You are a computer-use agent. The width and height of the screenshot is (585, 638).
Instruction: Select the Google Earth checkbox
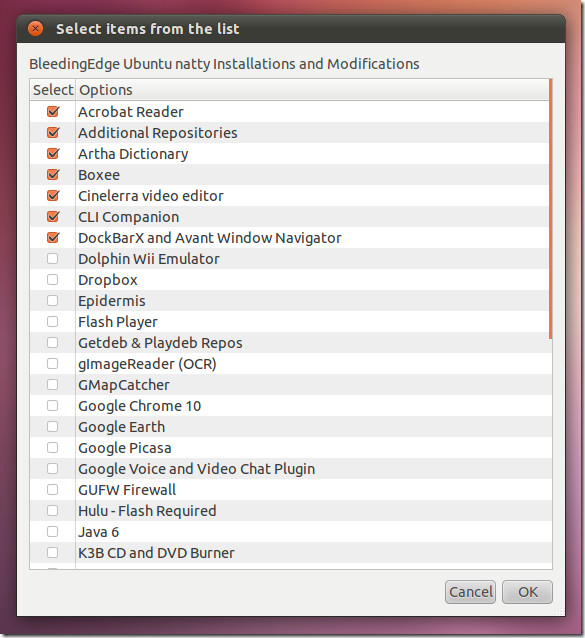pyautogui.click(x=52, y=426)
